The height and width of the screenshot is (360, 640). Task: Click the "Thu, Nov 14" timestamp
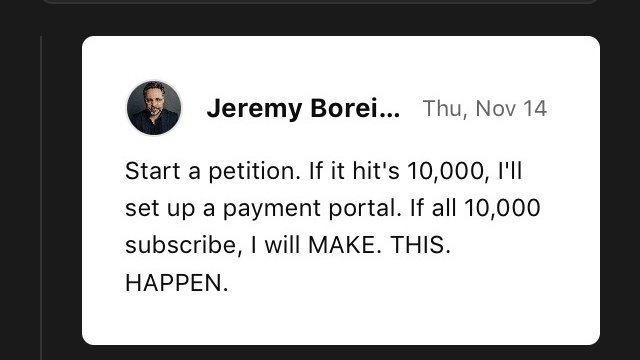pyautogui.click(x=484, y=109)
